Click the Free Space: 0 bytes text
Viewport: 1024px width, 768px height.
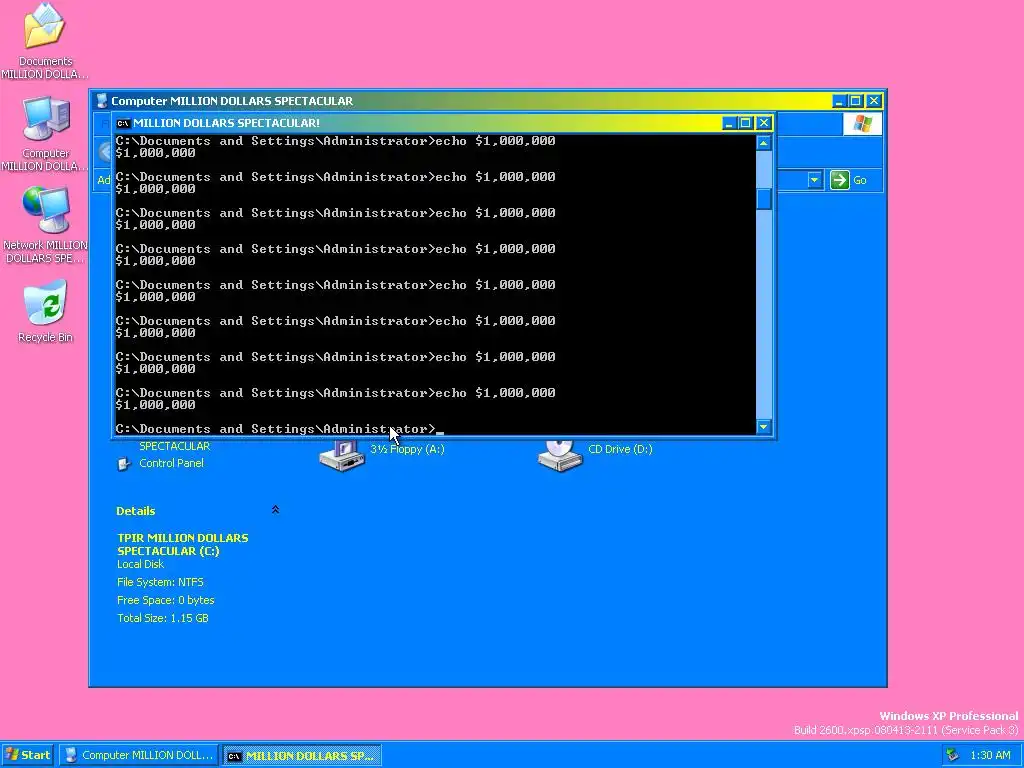point(166,600)
